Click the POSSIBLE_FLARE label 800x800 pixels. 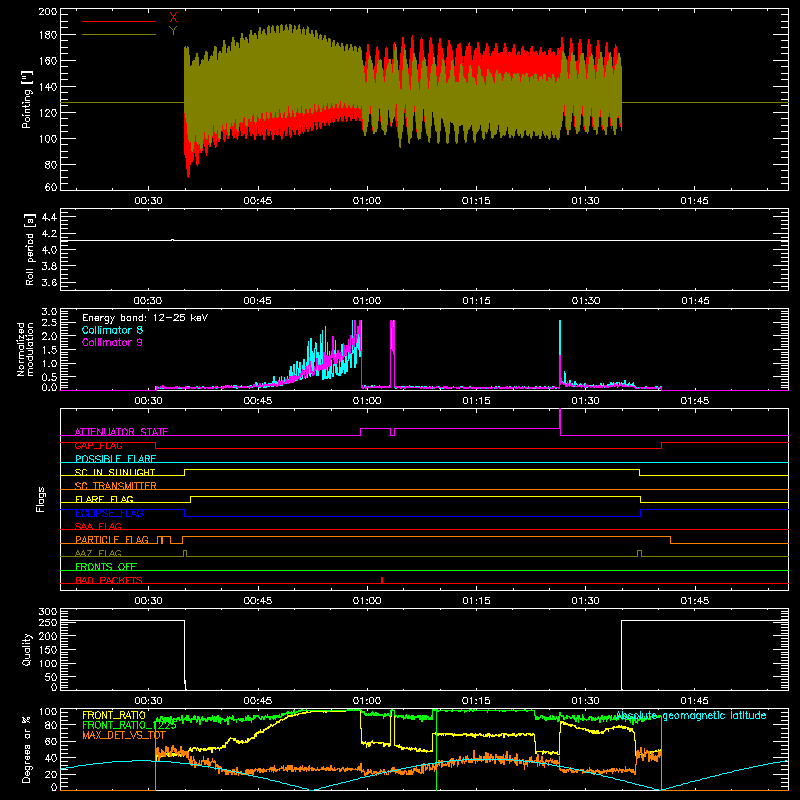[115, 459]
